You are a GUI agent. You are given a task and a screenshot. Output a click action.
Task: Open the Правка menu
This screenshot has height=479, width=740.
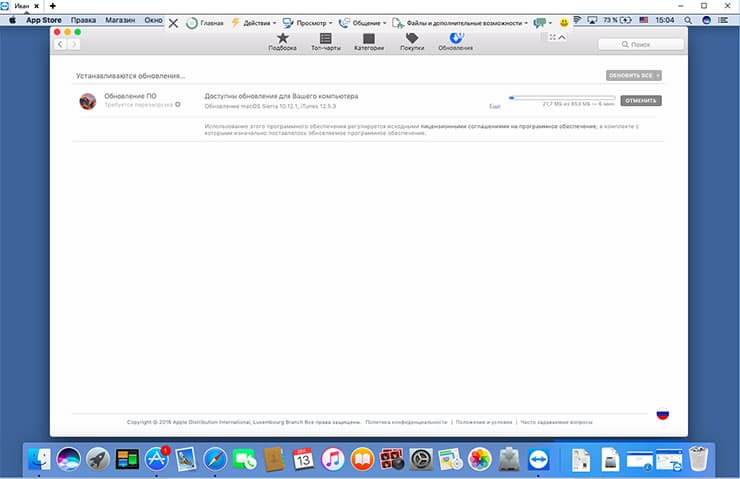pyautogui.click(x=84, y=20)
